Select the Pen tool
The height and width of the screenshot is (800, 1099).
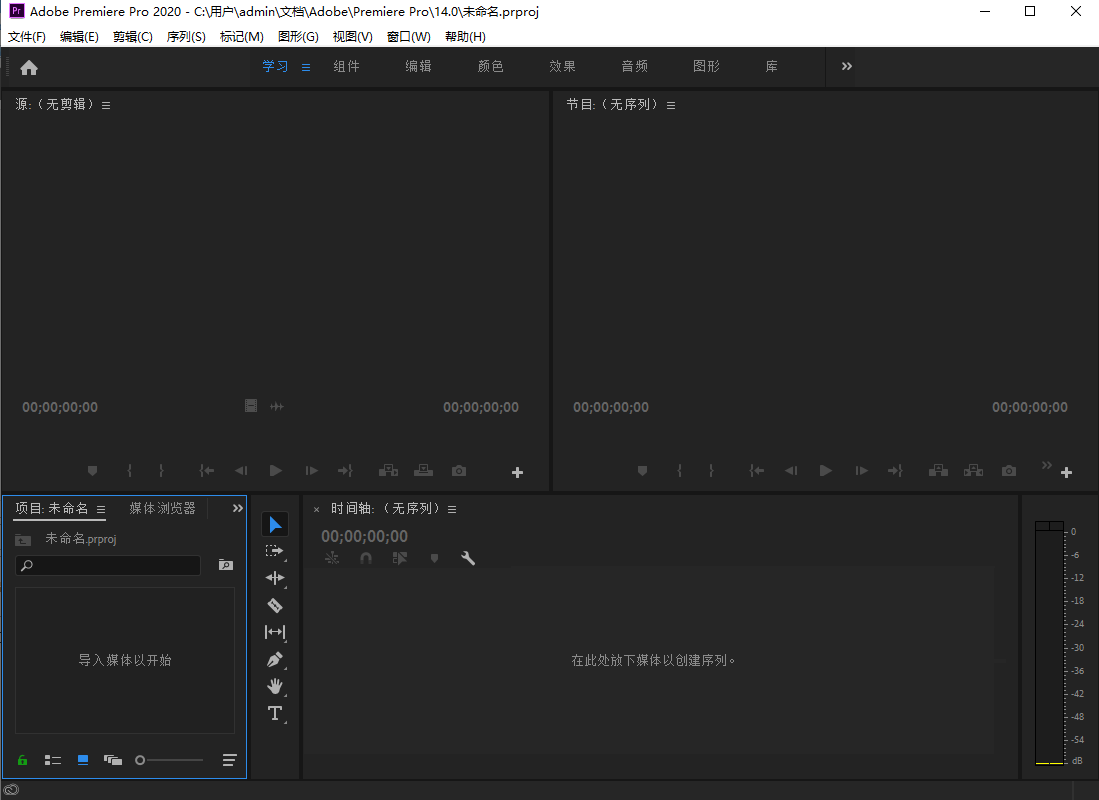[x=275, y=660]
